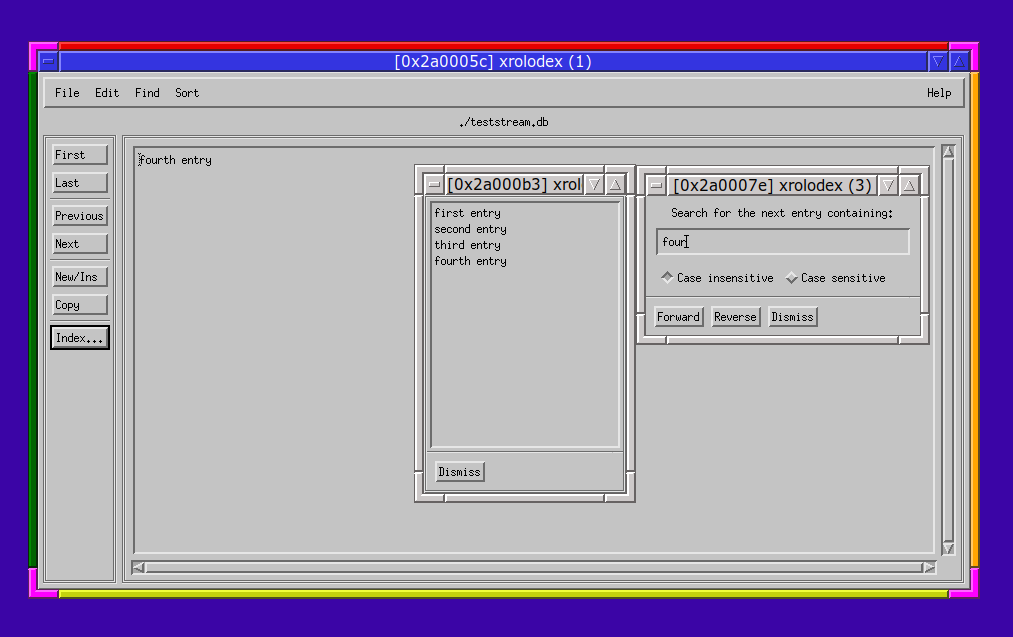Image resolution: width=1013 pixels, height=637 pixels.
Task: Click the horizontal scrollbar left arrow
Action: click(x=138, y=567)
